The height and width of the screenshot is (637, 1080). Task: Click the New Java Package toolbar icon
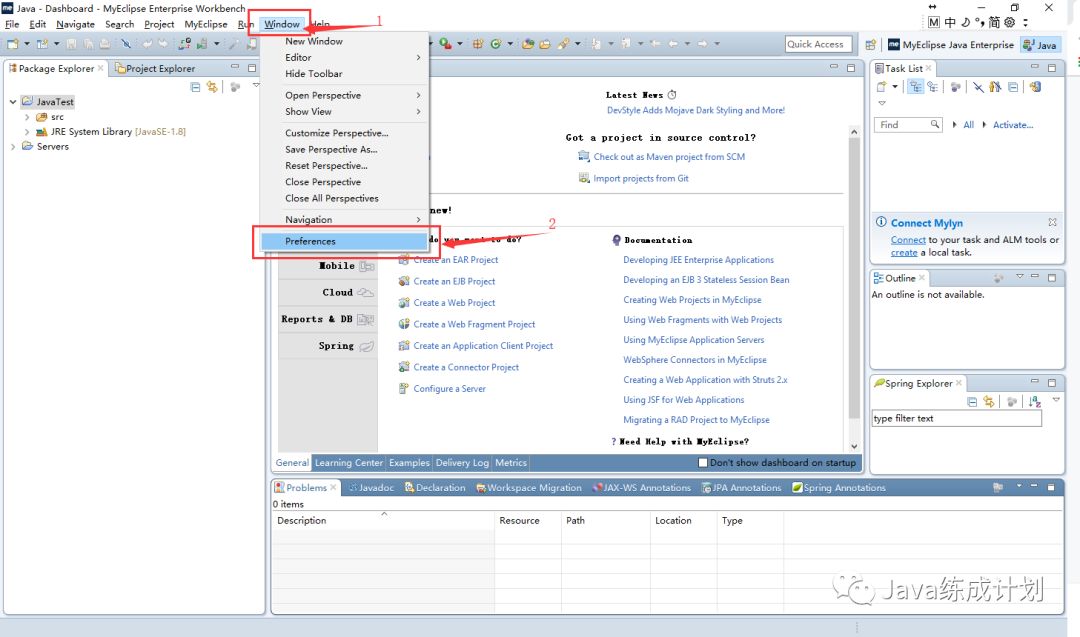(477, 44)
